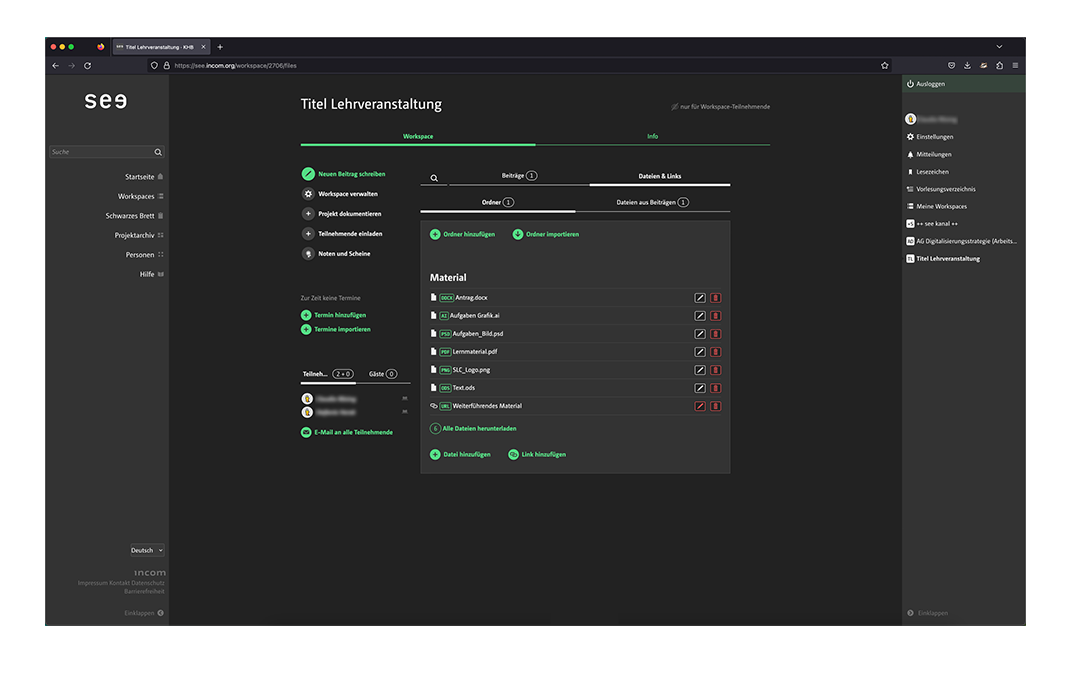Image resolution: width=1070 pixels, height=697 pixels.
Task: Delete the SLC_Logo.png entry
Action: point(715,370)
